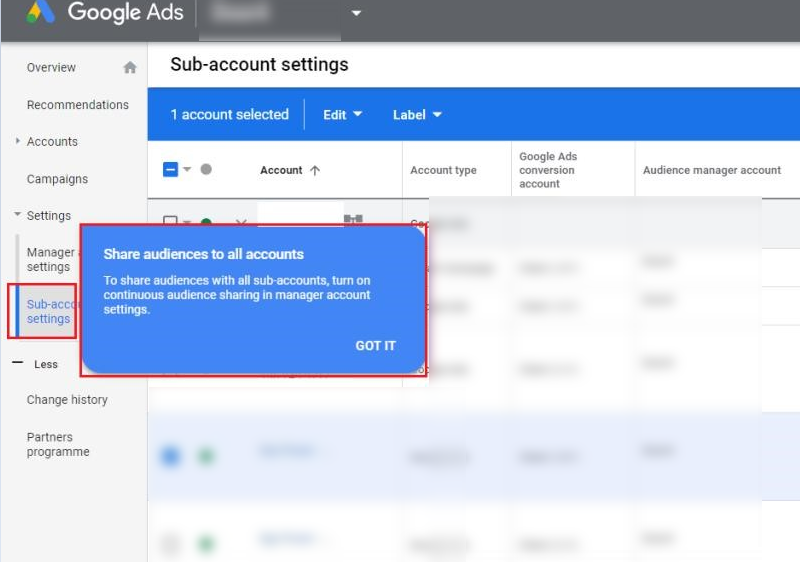Sort by the Account column header
800x562 pixels.
[x=281, y=170]
